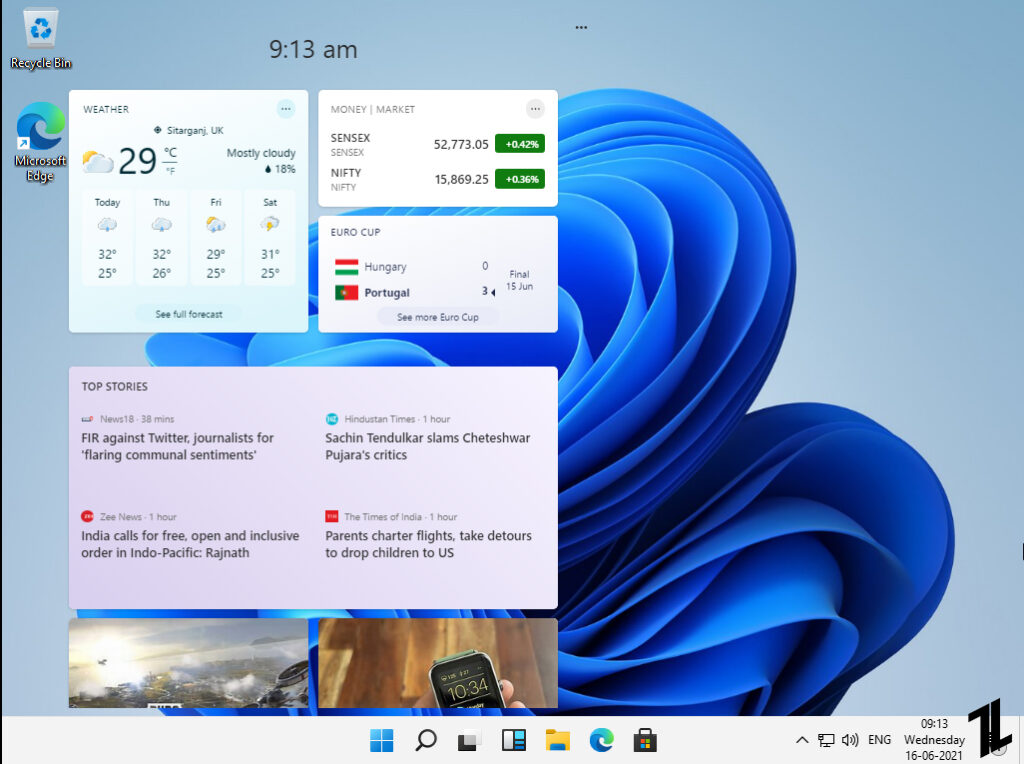Open India calls for free Indo-Pacific story
Image resolution: width=1024 pixels, height=764 pixels.
(190, 544)
